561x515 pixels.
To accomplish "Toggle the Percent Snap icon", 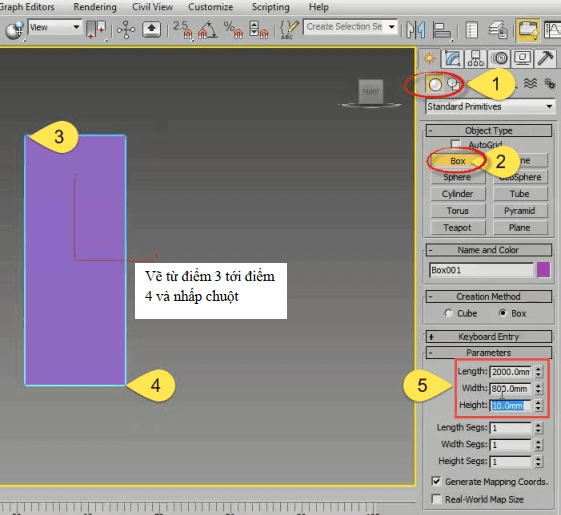I will (233, 29).
